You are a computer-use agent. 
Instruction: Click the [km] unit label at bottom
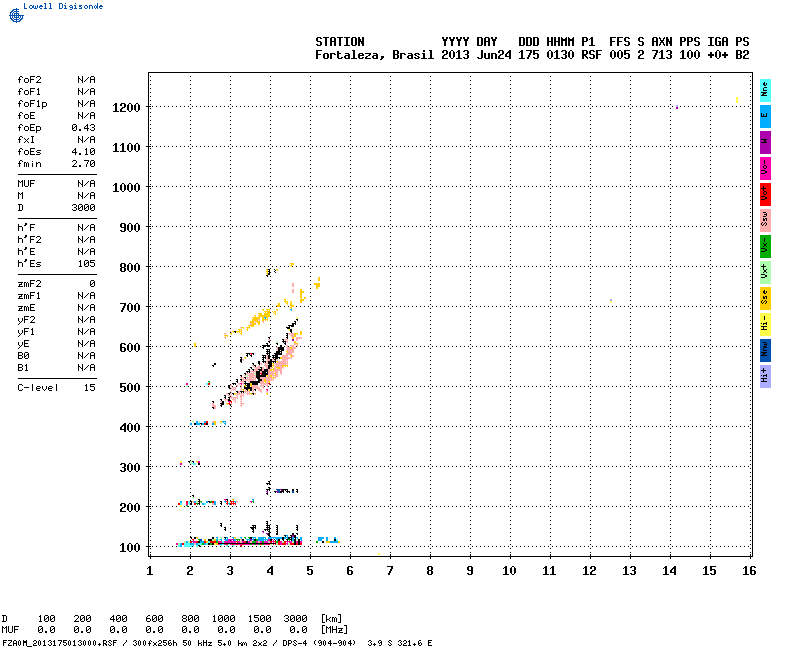[x=331, y=618]
